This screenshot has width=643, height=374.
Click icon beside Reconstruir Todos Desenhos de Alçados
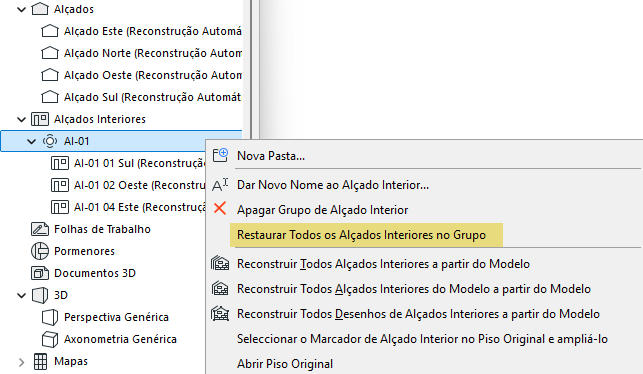pyautogui.click(x=220, y=314)
